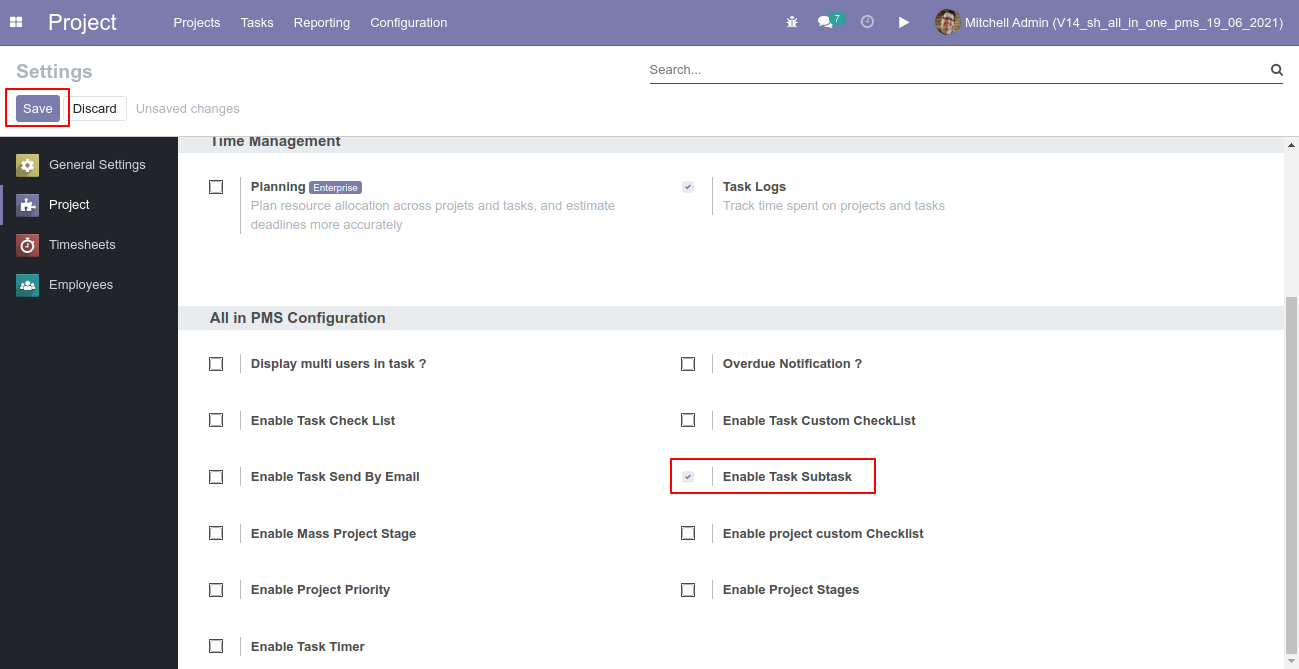Screen dimensions: 1299x669
Task: Click the play timer icon in navbar
Action: [904, 22]
